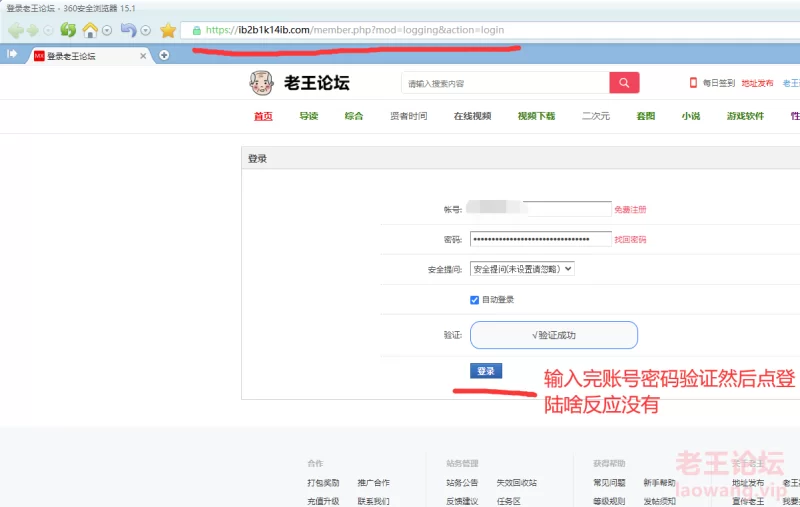Open the 宣传老王 footer link
This screenshot has width=800, height=507.
click(x=748, y=501)
